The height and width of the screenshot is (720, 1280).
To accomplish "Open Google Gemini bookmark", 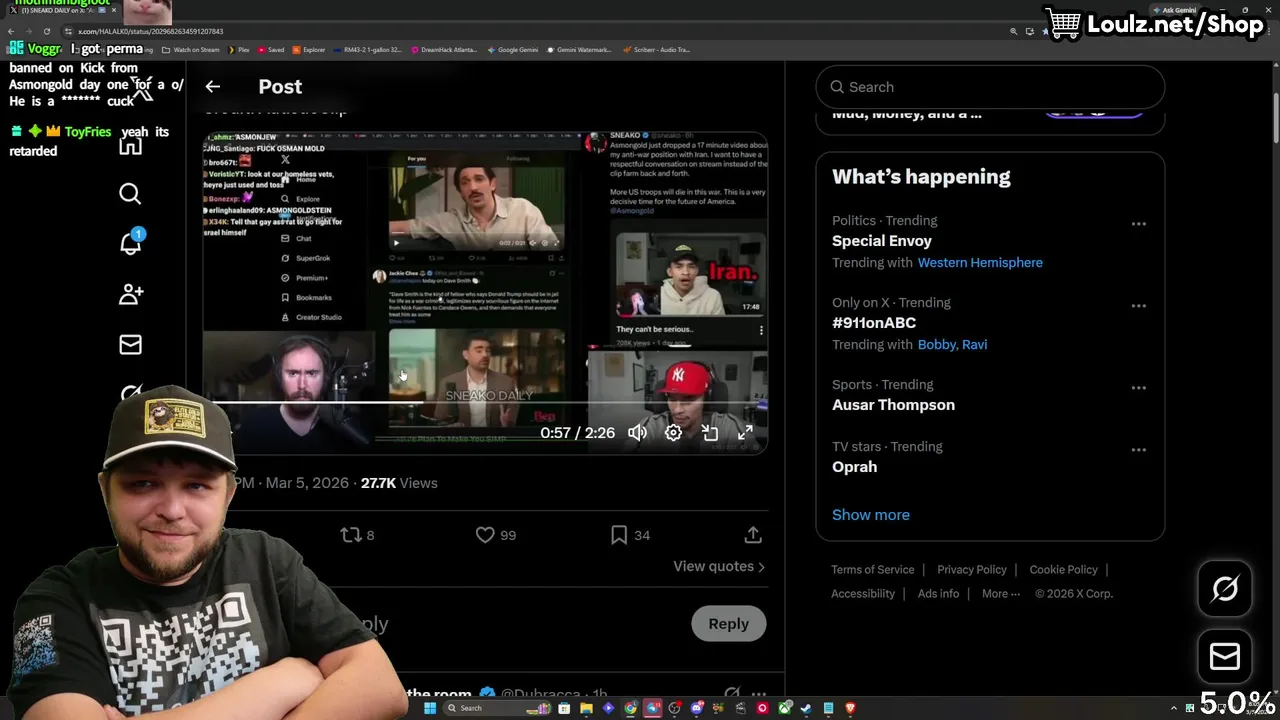I will tap(513, 49).
